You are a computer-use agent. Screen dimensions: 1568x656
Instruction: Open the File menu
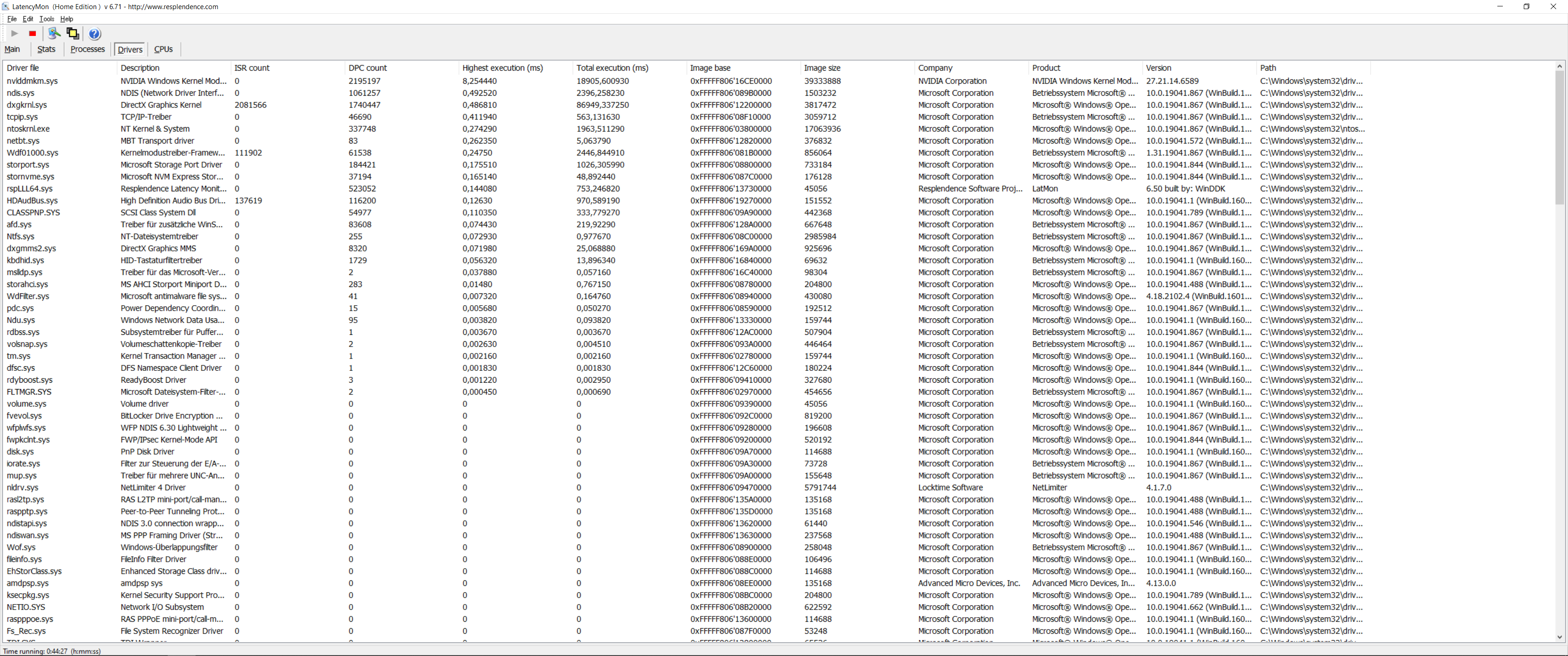[12, 19]
